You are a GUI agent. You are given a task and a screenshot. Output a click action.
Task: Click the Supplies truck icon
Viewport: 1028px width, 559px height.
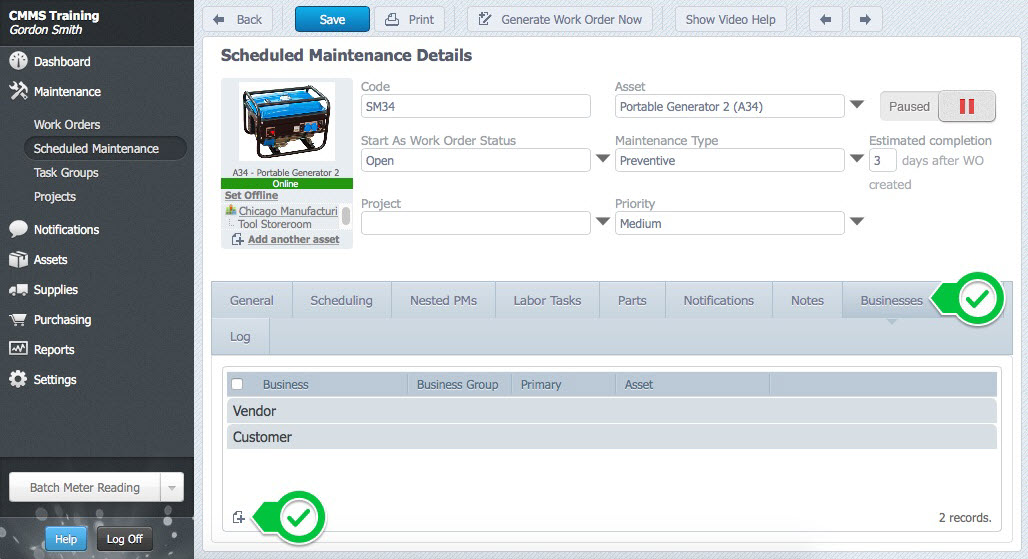point(18,290)
